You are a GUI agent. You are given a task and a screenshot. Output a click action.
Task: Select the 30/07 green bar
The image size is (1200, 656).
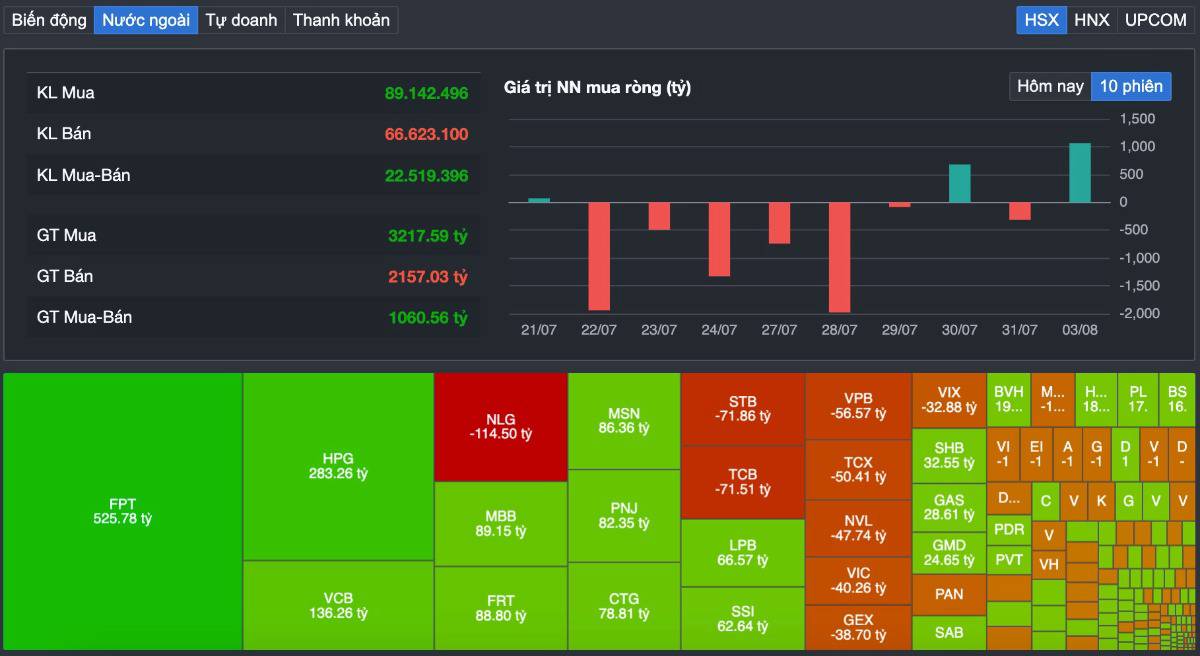[x=960, y=183]
